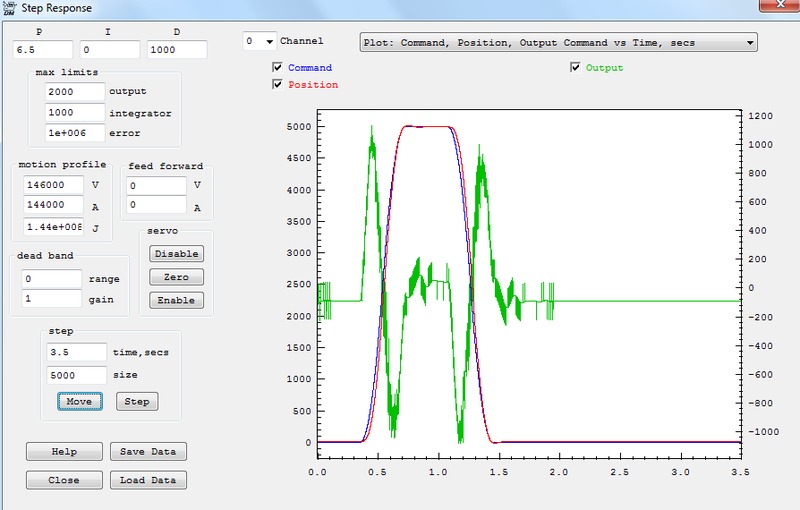Expand the Plot type selection dropdown
The image size is (800, 510).
click(x=557, y=43)
